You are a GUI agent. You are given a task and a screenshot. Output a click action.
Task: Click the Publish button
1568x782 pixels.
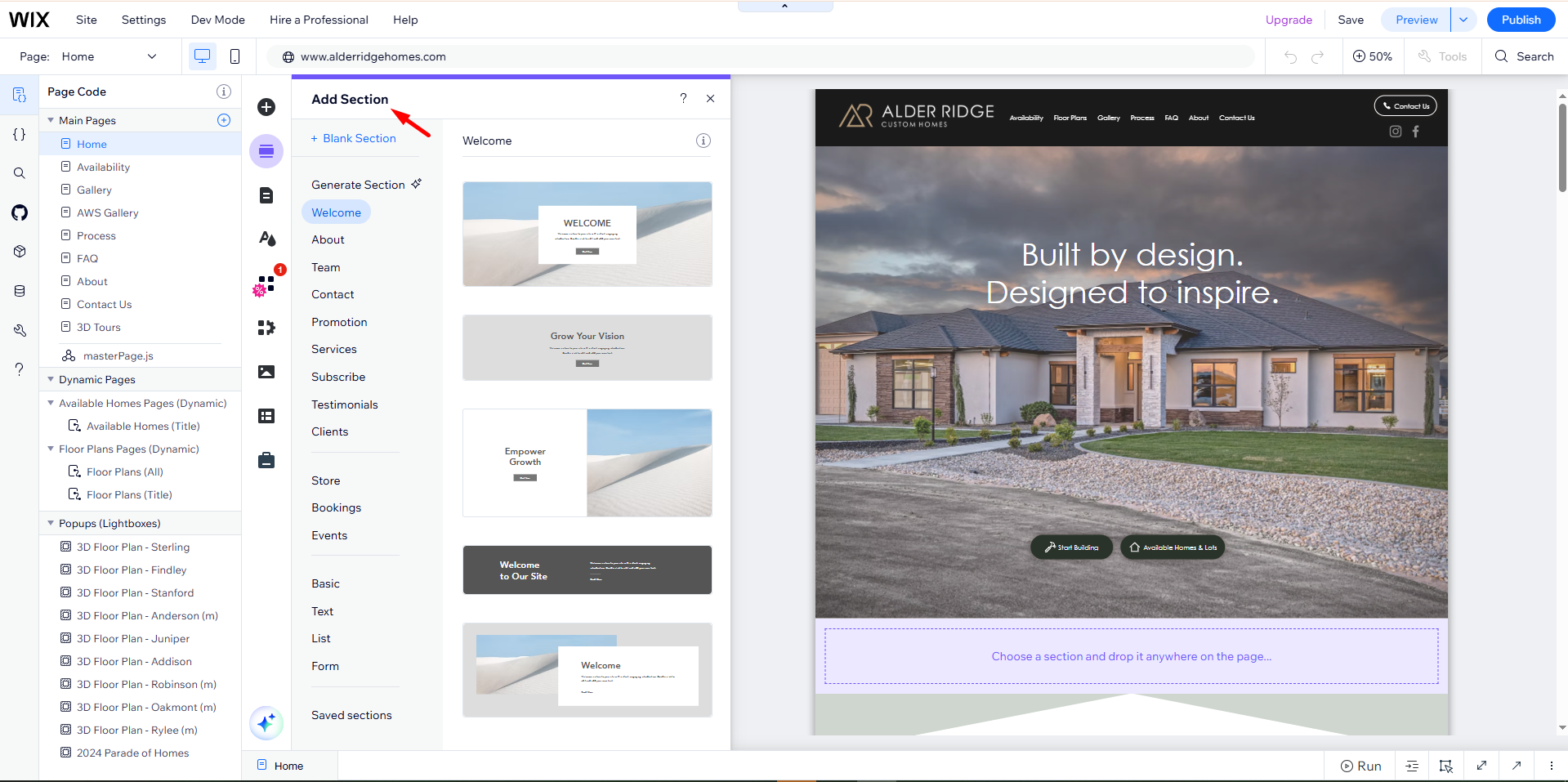coord(1520,20)
